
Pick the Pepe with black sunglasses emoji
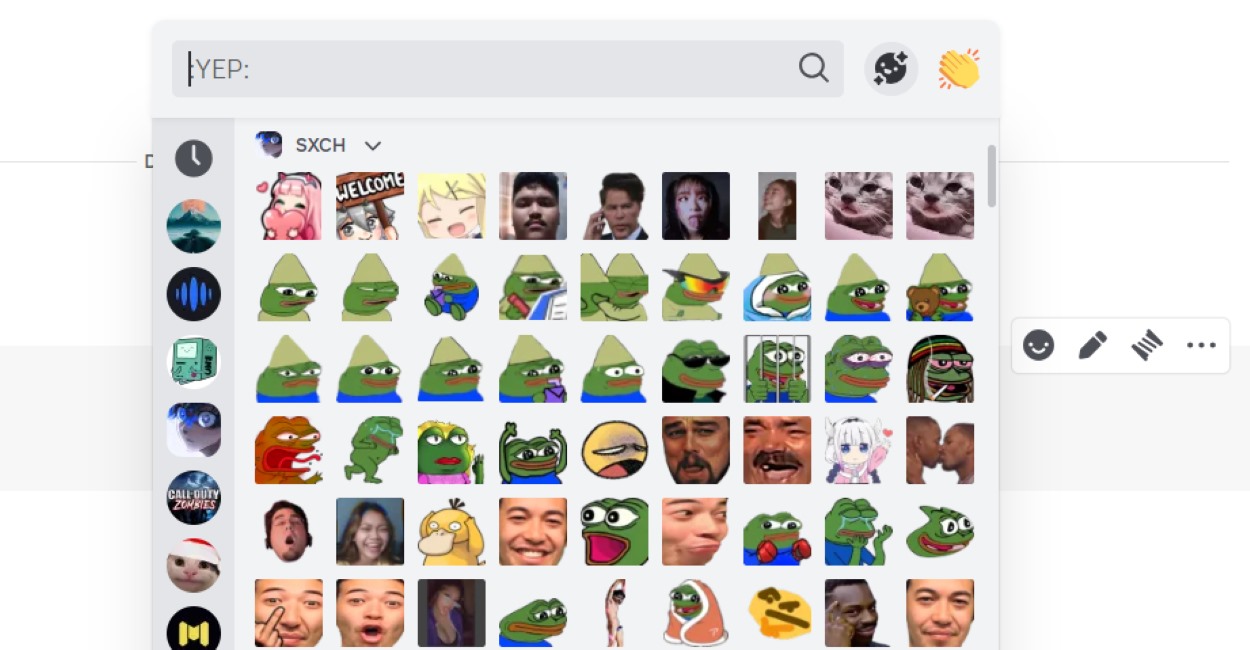click(696, 369)
